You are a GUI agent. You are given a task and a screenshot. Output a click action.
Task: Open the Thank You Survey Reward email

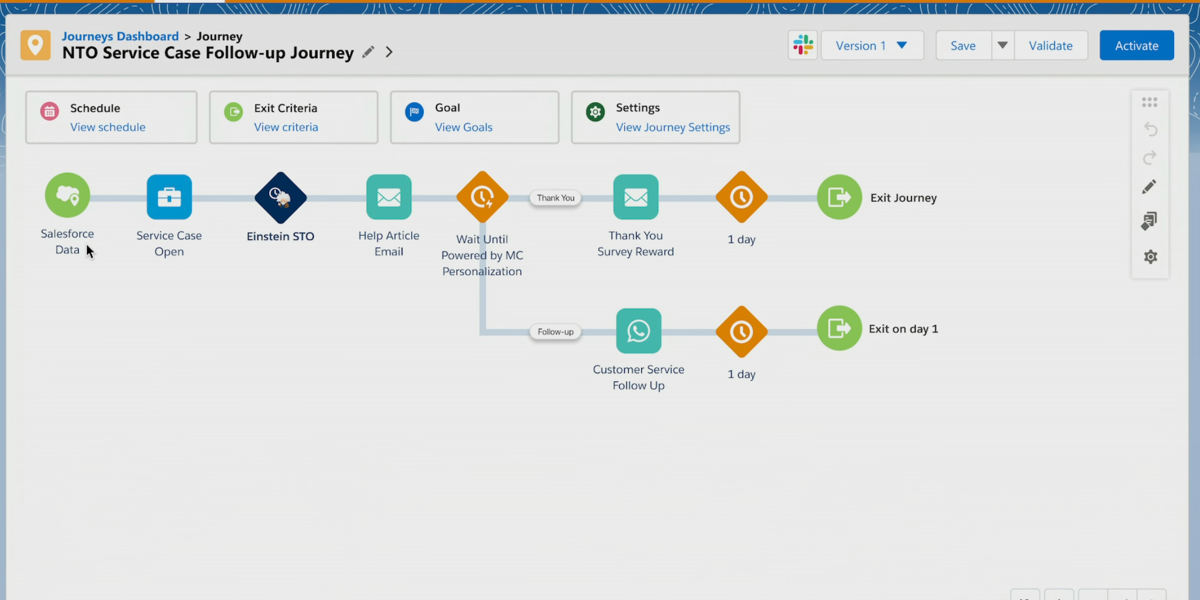click(x=636, y=197)
